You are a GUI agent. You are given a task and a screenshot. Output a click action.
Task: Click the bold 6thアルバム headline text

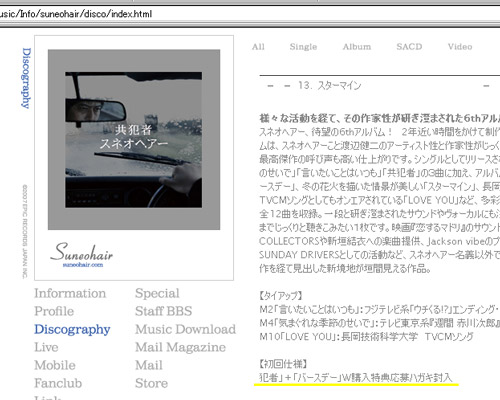(x=379, y=118)
